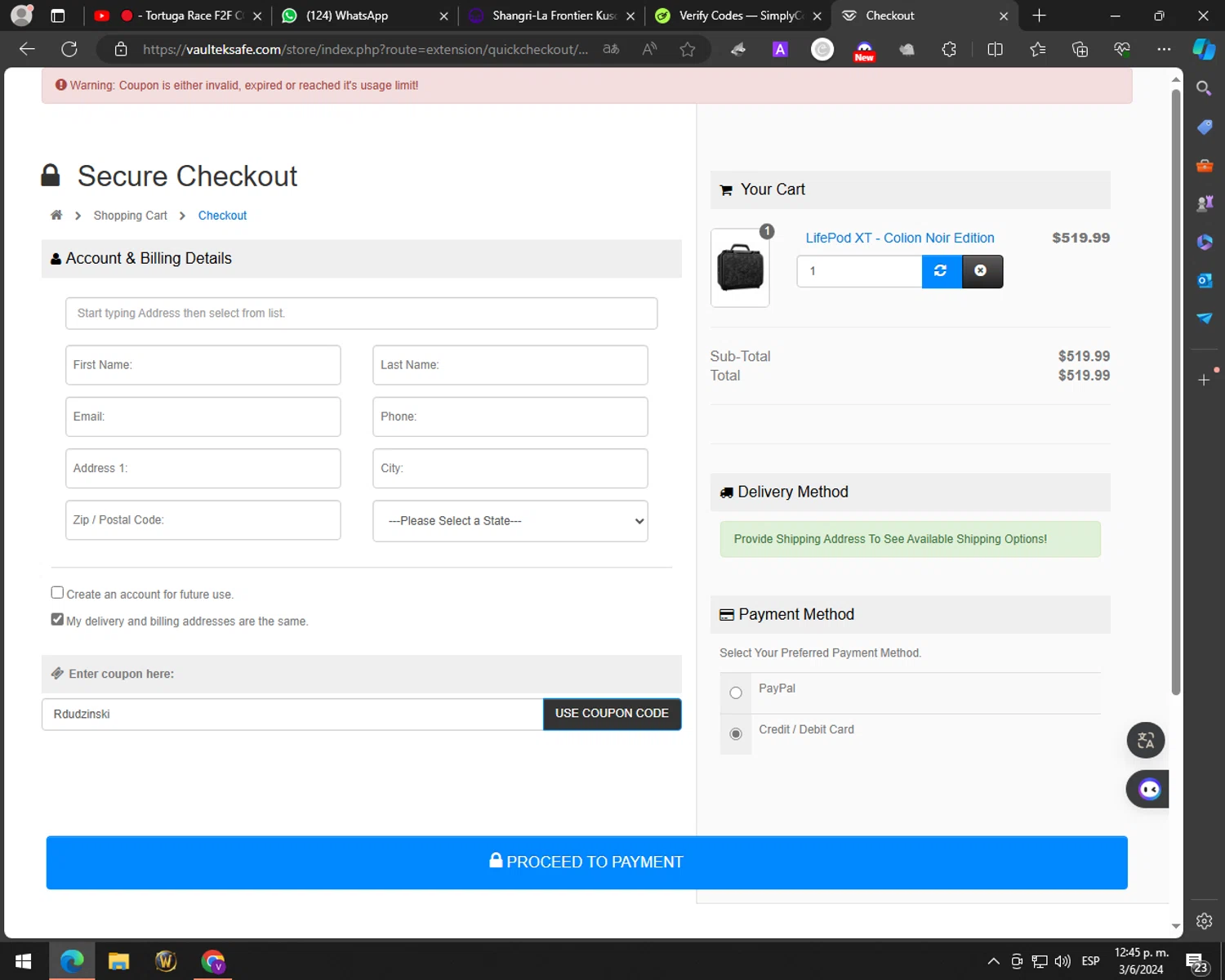Open Chrome from the taskbar
This screenshot has width=1225, height=980.
pos(213,961)
